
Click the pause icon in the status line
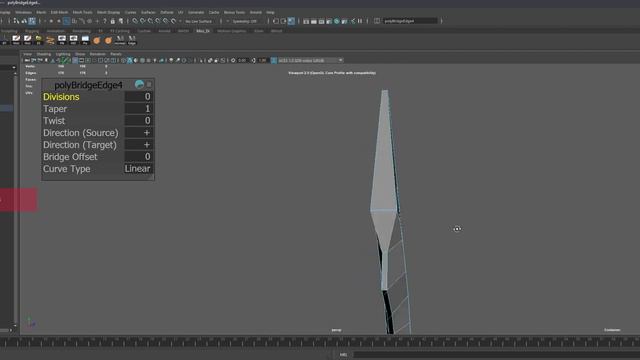[360, 21]
